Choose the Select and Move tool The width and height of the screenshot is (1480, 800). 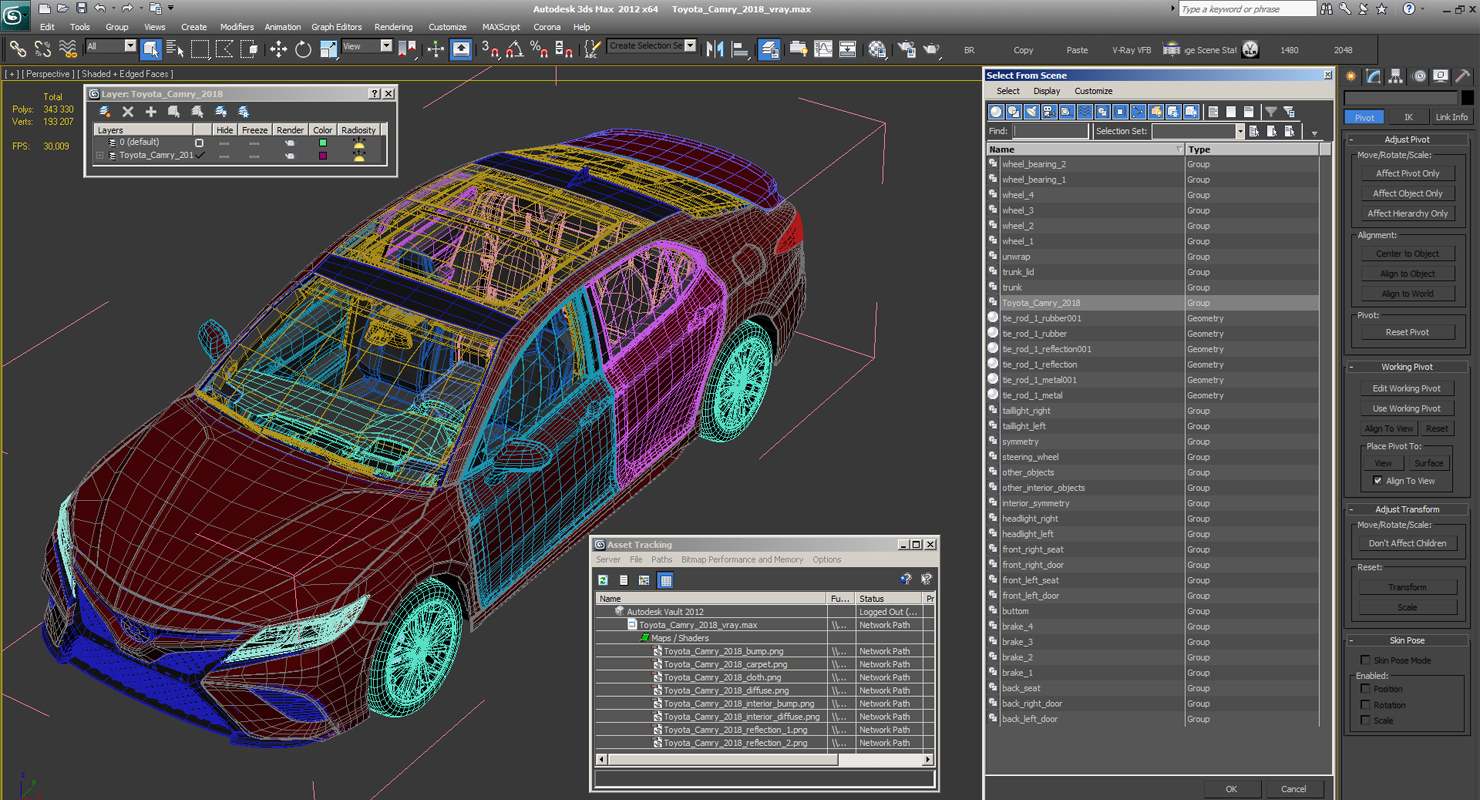278,49
